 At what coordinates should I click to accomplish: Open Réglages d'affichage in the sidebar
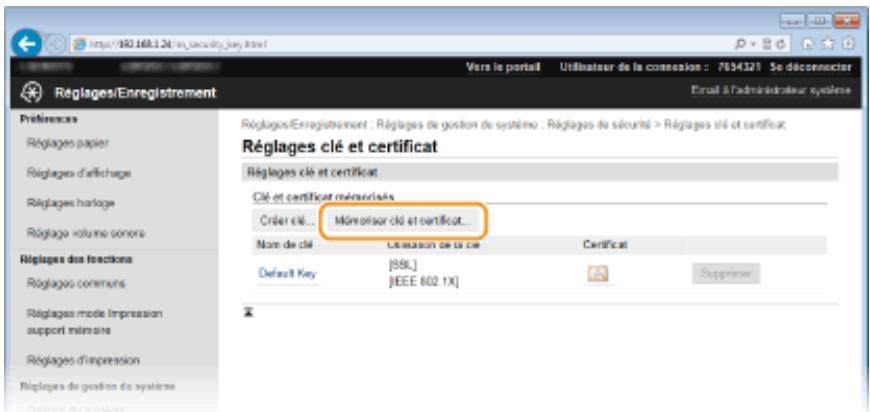pos(79,174)
